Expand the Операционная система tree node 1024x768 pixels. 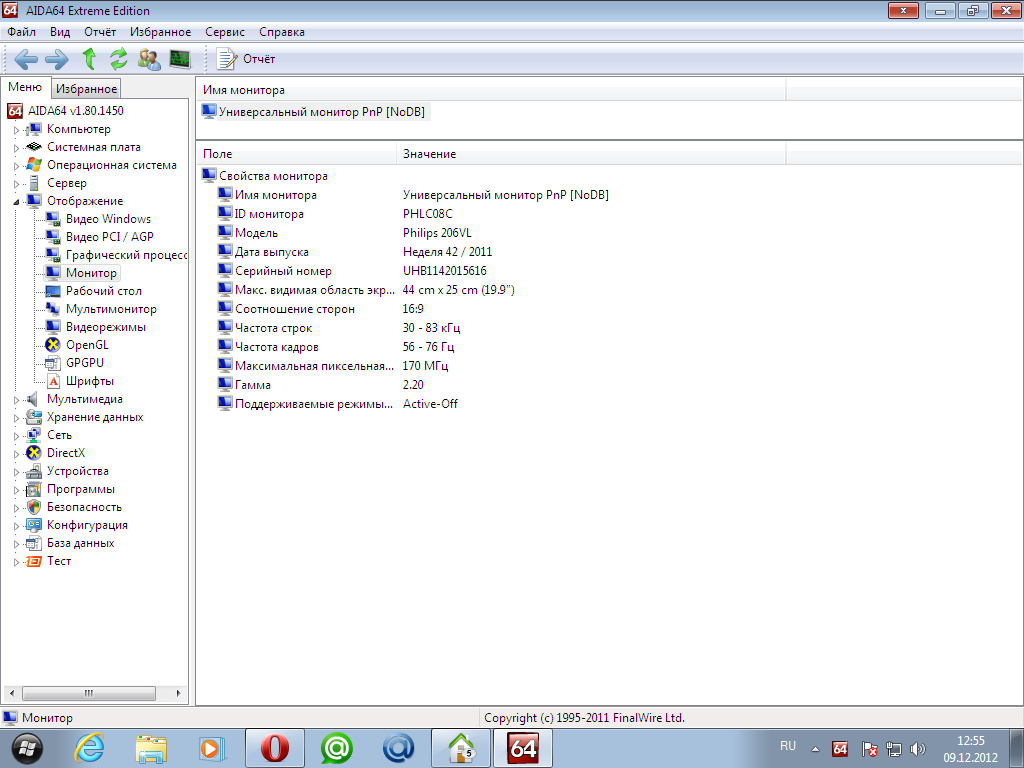(x=16, y=166)
